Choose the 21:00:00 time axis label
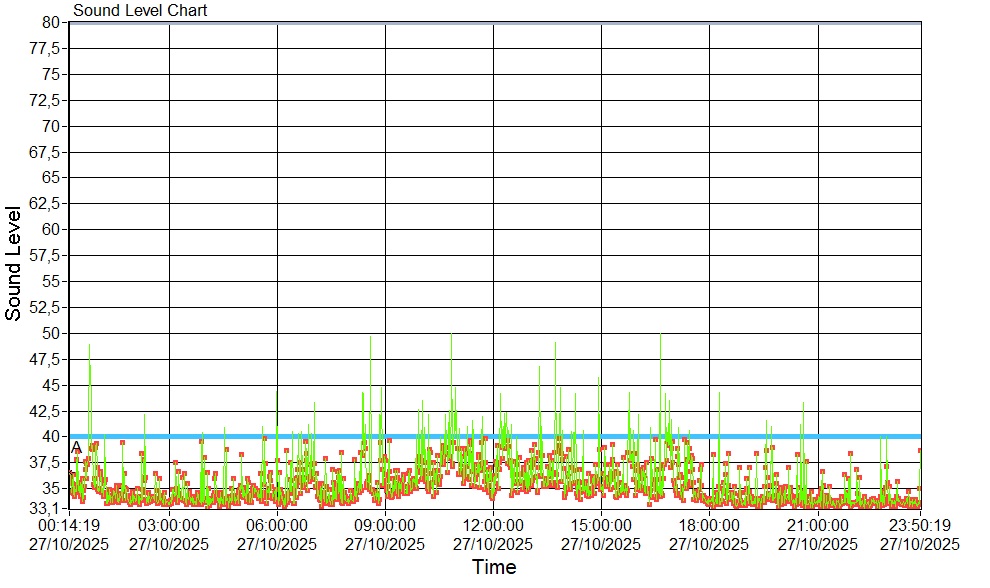The width and height of the screenshot is (990, 588). coord(818,526)
